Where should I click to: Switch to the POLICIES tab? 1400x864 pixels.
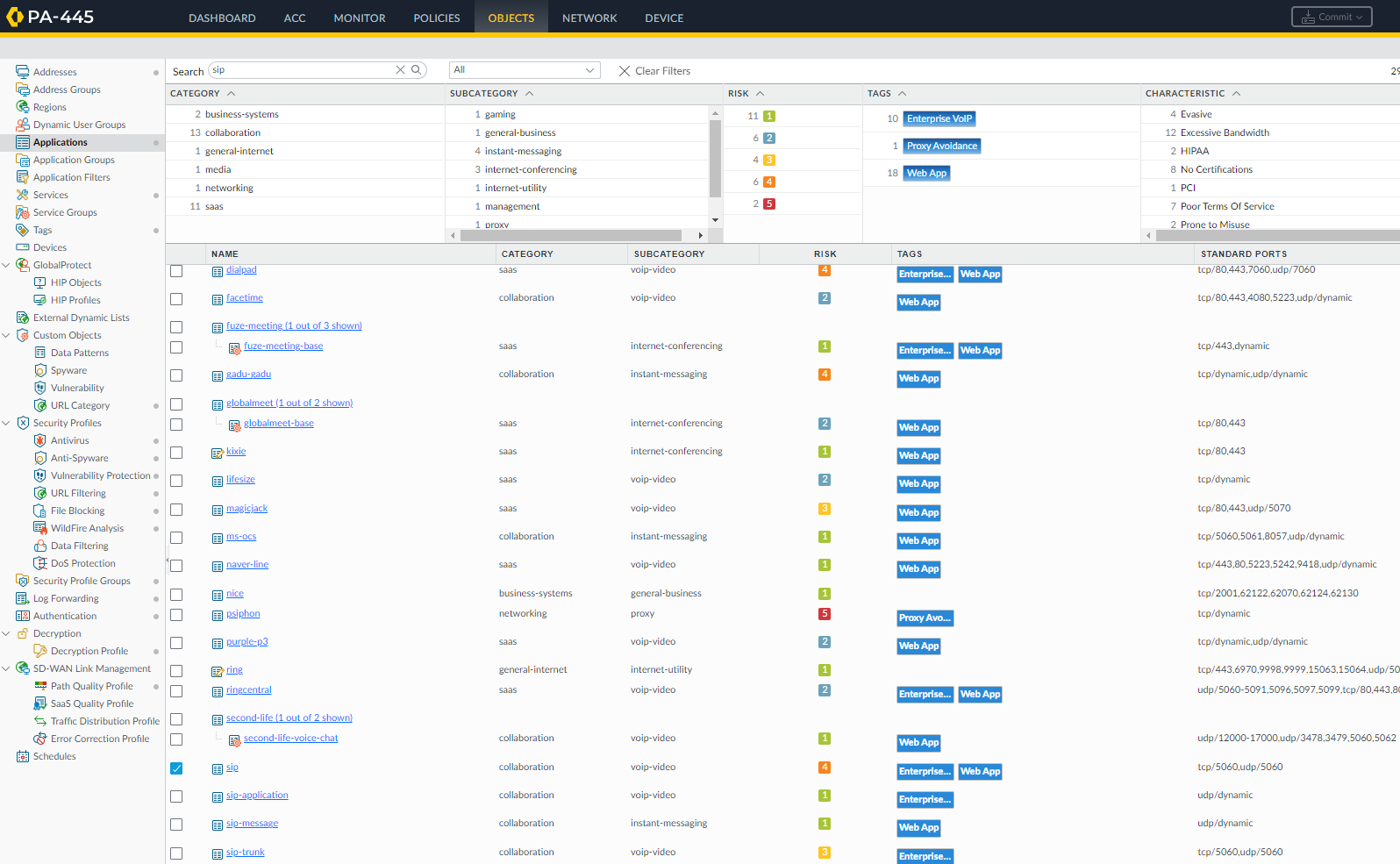pyautogui.click(x=437, y=18)
